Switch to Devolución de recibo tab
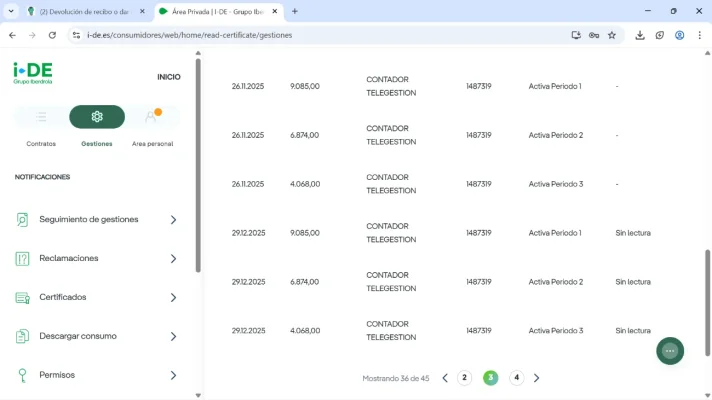712x400 pixels. pyautogui.click(x=86, y=12)
